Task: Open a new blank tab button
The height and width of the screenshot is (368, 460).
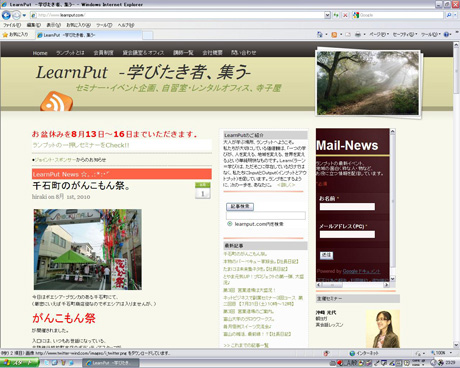Action: tap(148, 35)
